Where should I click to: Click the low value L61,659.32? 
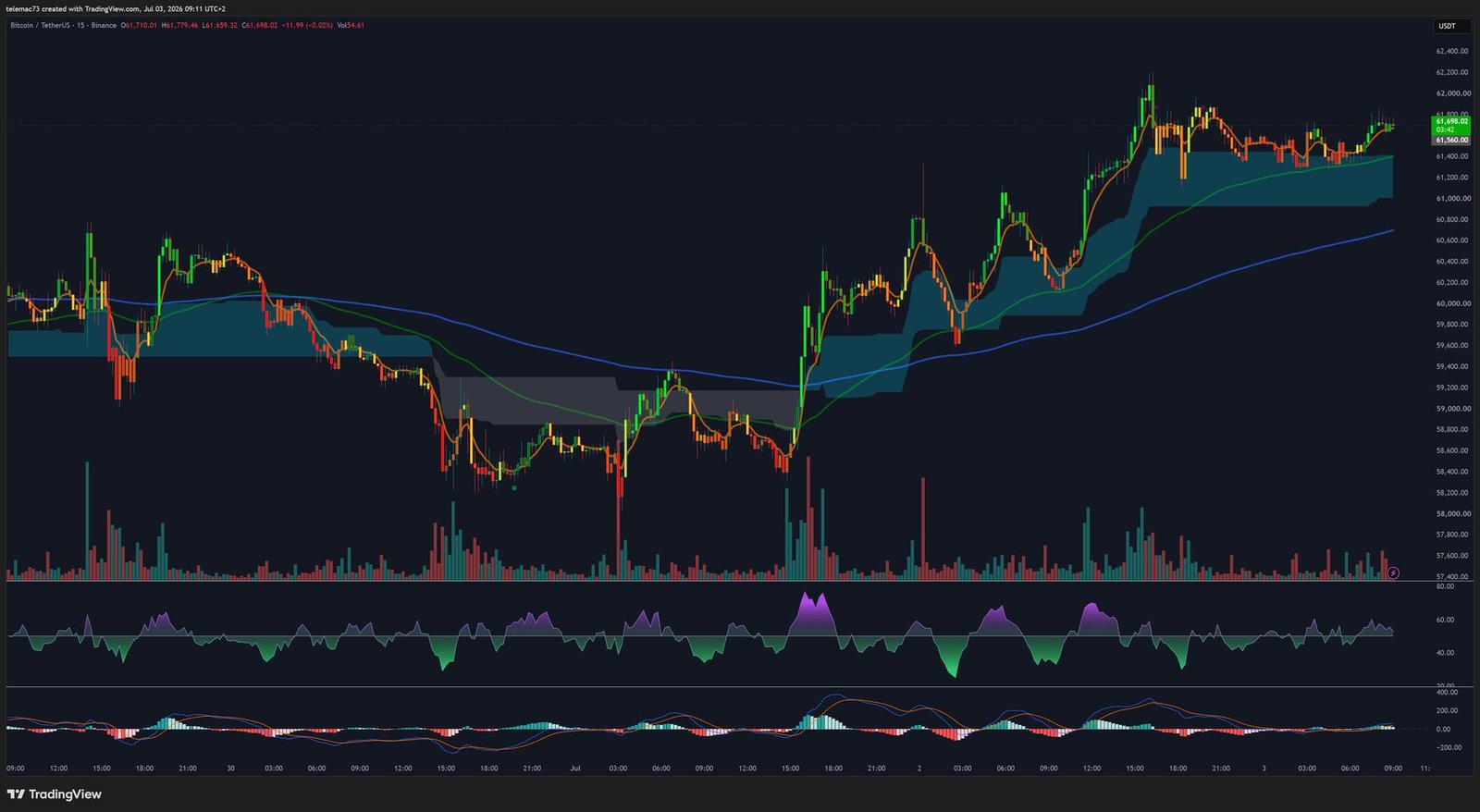(x=219, y=25)
